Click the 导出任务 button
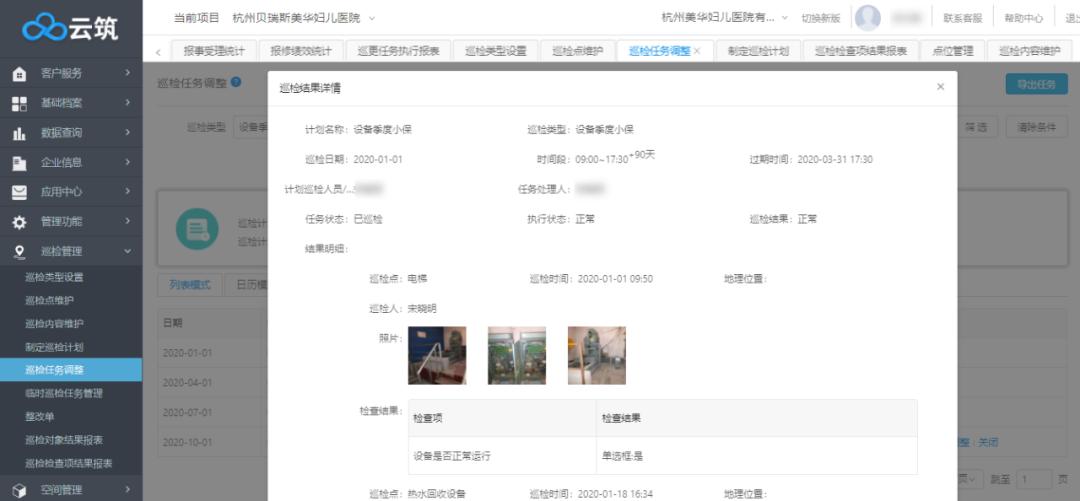Viewport: 1080px width, 501px height. click(1037, 84)
